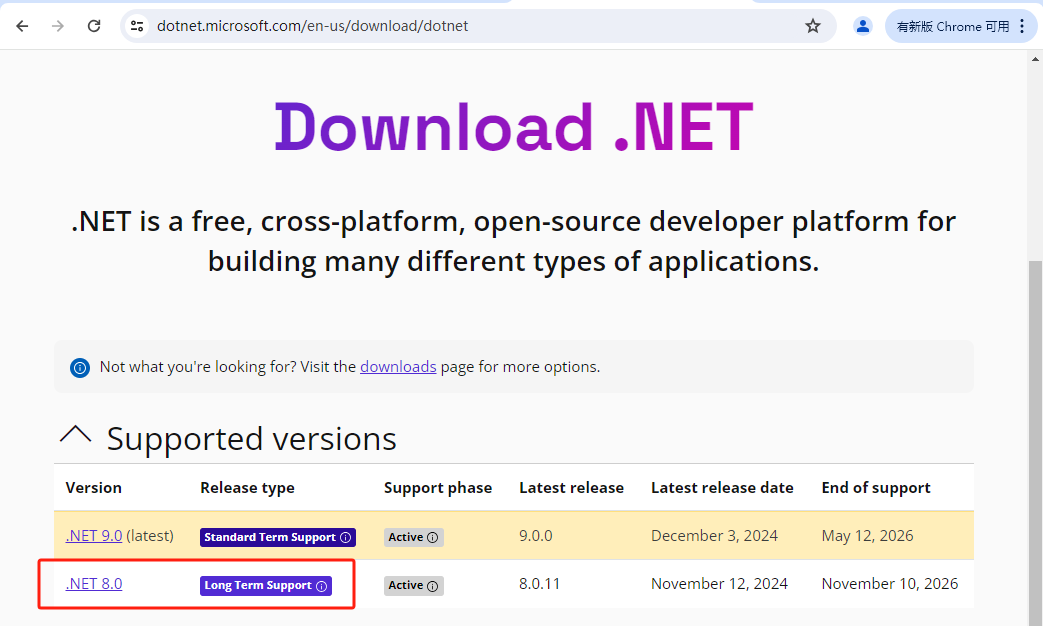The height and width of the screenshot is (626, 1043).
Task: Click the December 3, 2024 date cell
Action: tap(714, 536)
